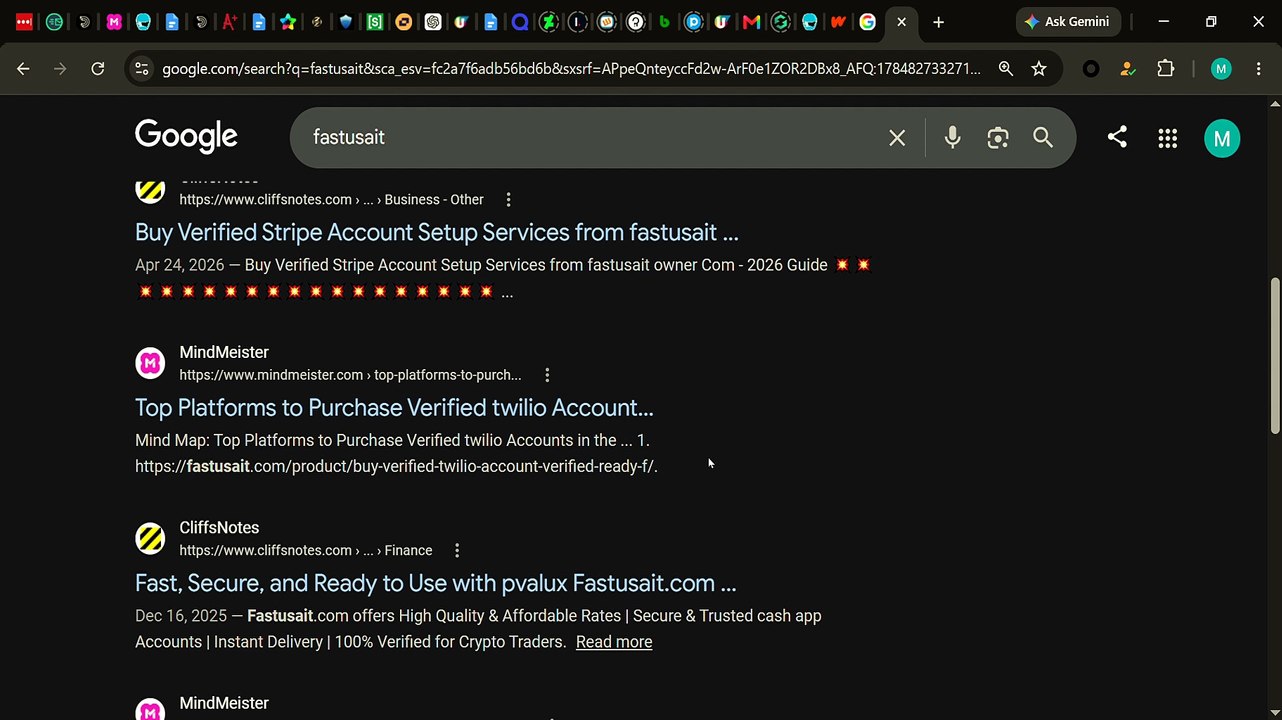The height and width of the screenshot is (720, 1282).
Task: Click the vertical page scrollbar thumb
Action: 1275,355
